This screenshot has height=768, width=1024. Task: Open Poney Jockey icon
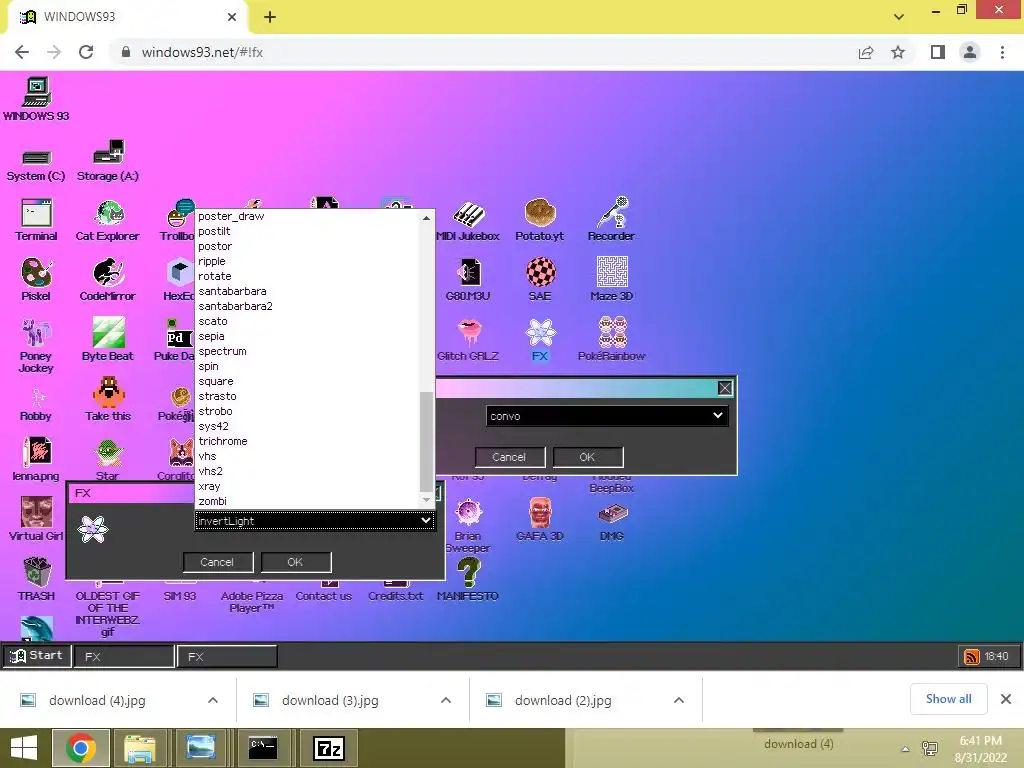click(x=36, y=332)
